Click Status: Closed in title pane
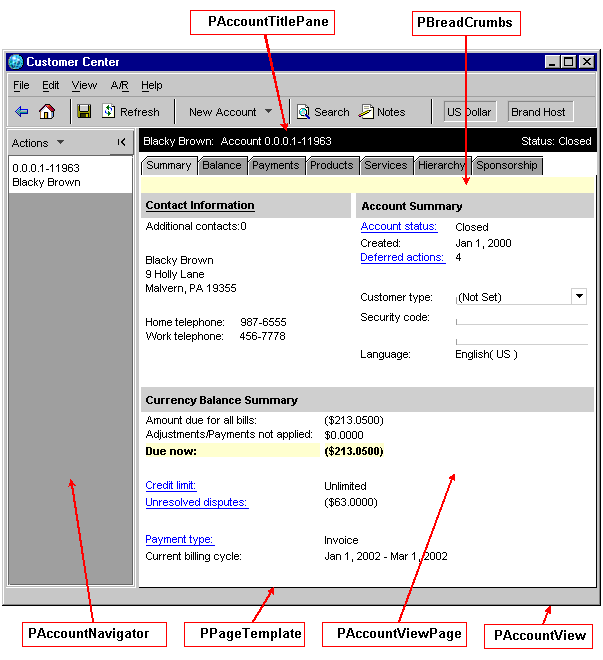 (556, 141)
